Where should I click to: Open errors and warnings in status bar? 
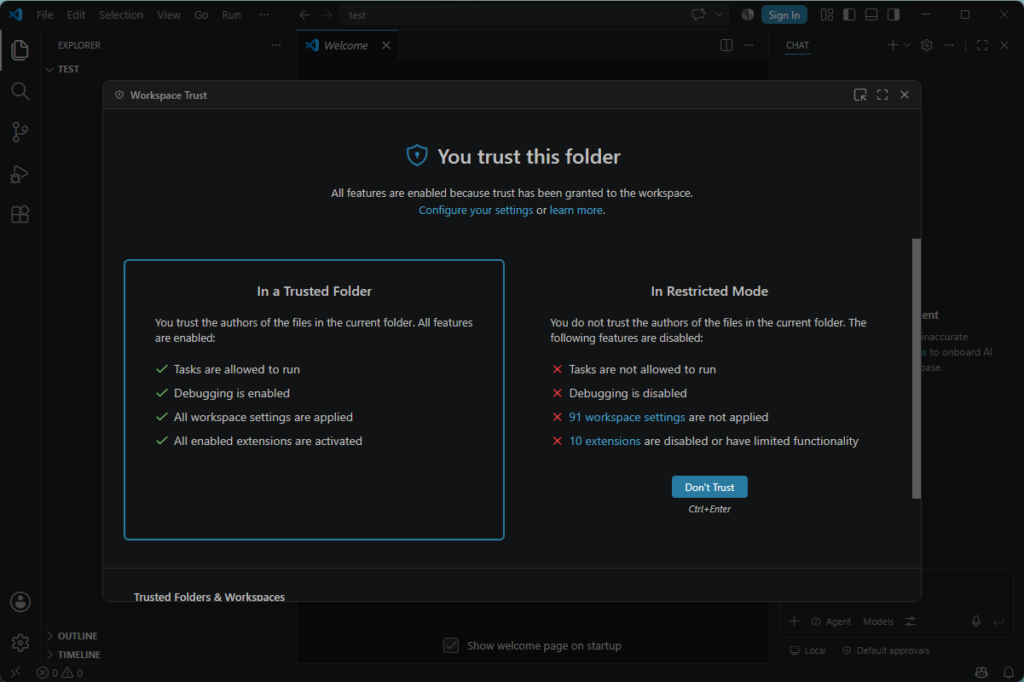pos(59,673)
